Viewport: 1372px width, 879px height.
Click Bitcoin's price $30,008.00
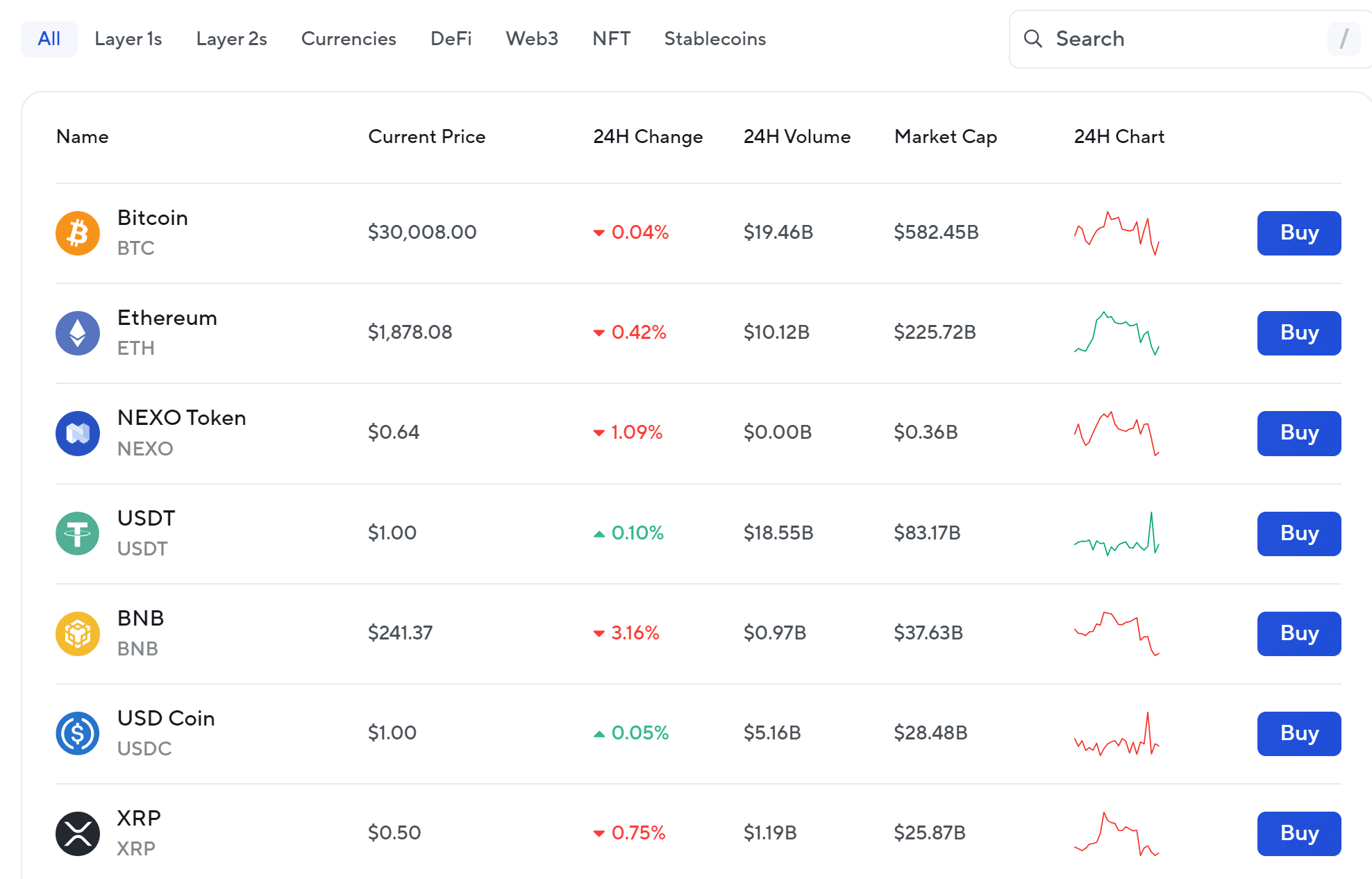(422, 233)
